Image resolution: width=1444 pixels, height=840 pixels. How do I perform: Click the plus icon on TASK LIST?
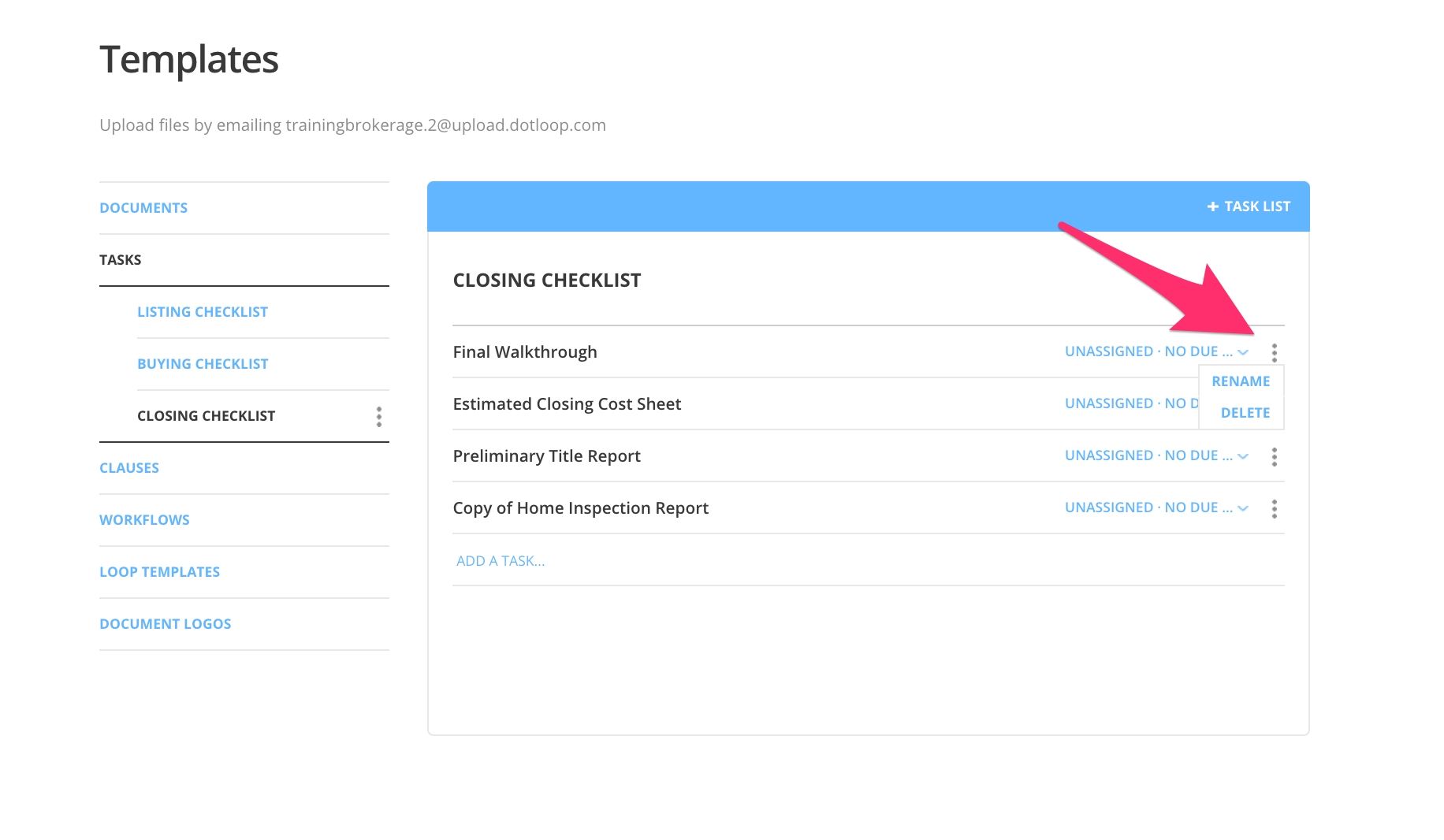point(1211,206)
